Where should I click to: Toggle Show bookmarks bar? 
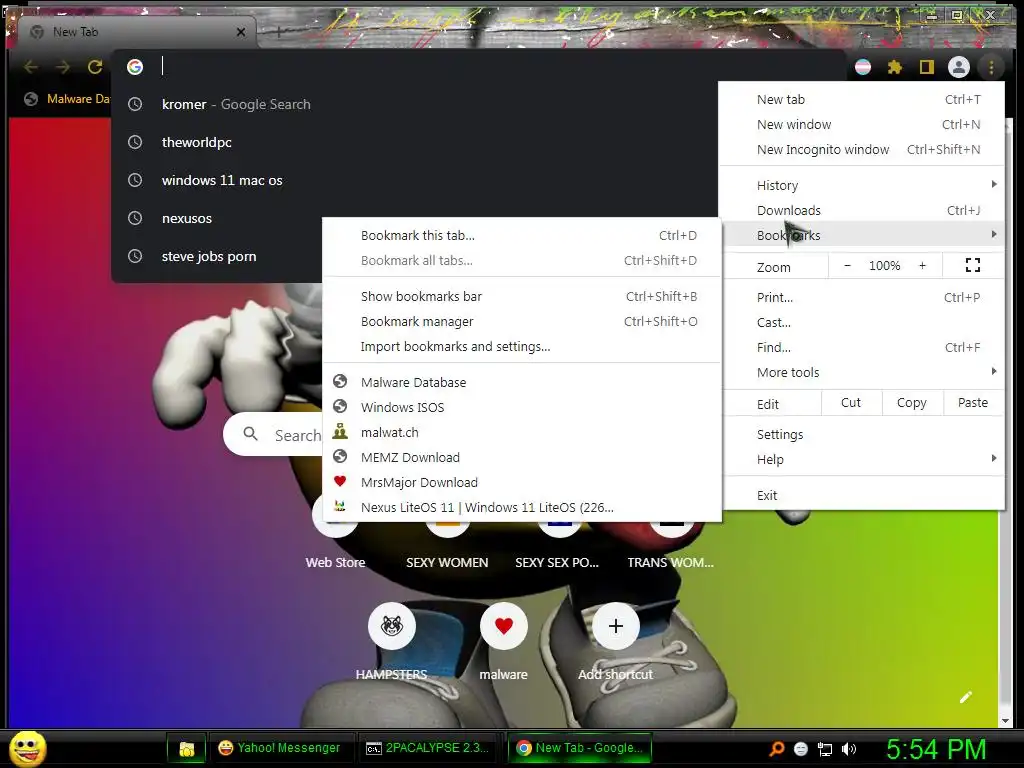pyautogui.click(x=522, y=296)
